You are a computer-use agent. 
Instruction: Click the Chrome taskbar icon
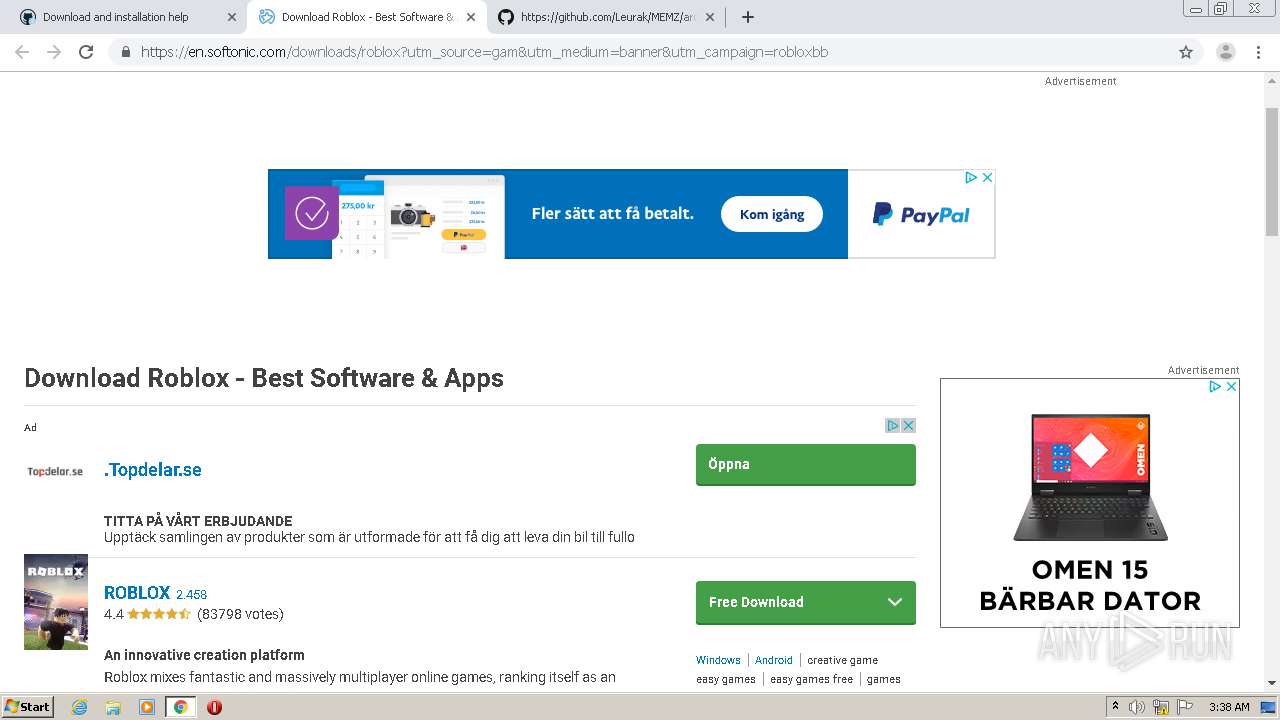(180, 707)
